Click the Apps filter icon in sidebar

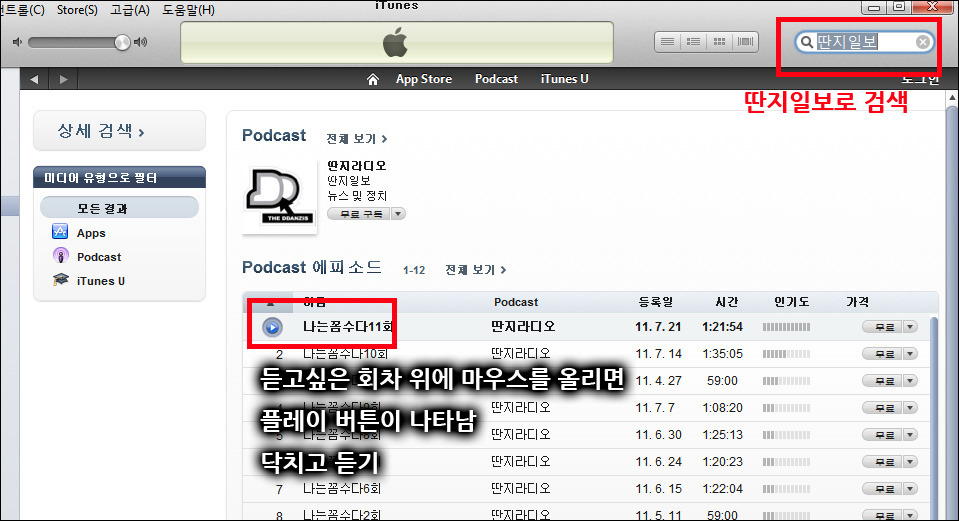tap(60, 232)
